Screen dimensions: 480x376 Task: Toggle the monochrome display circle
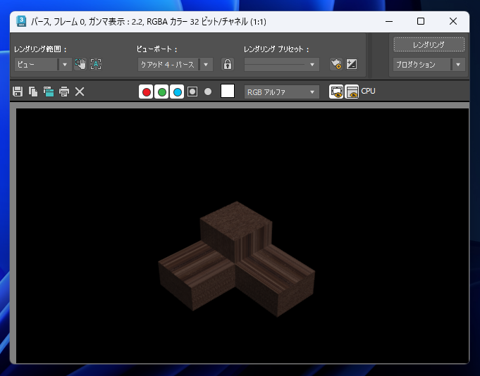coord(208,92)
